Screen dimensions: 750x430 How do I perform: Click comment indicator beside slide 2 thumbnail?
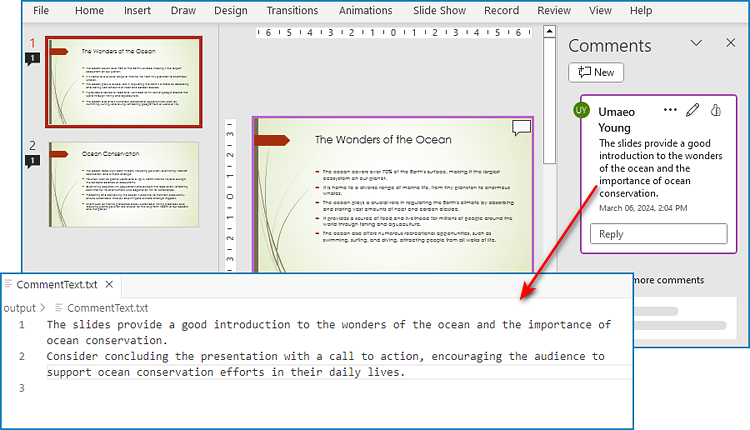[x=32, y=160]
